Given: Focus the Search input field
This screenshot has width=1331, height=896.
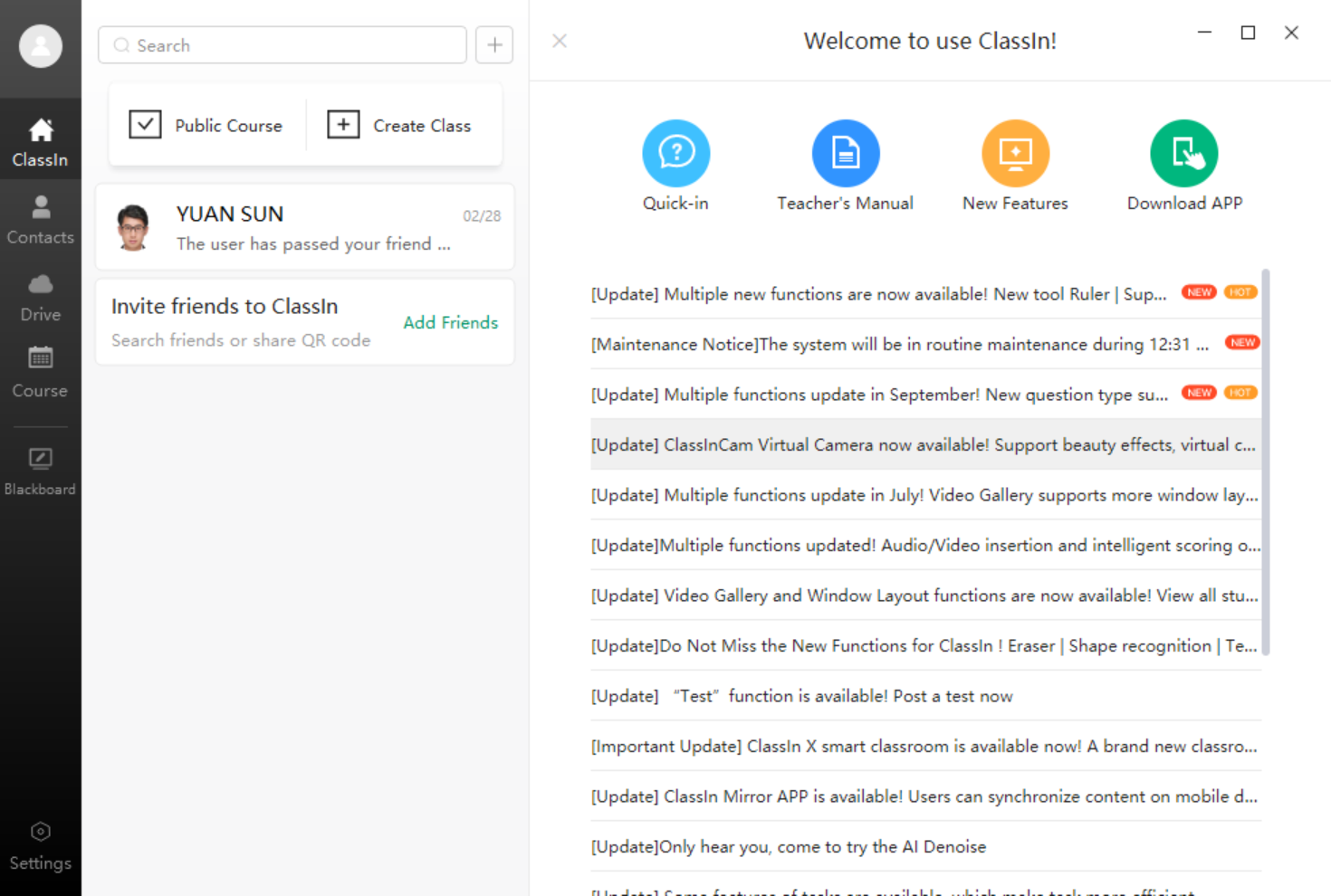Looking at the screenshot, I should click(x=282, y=45).
